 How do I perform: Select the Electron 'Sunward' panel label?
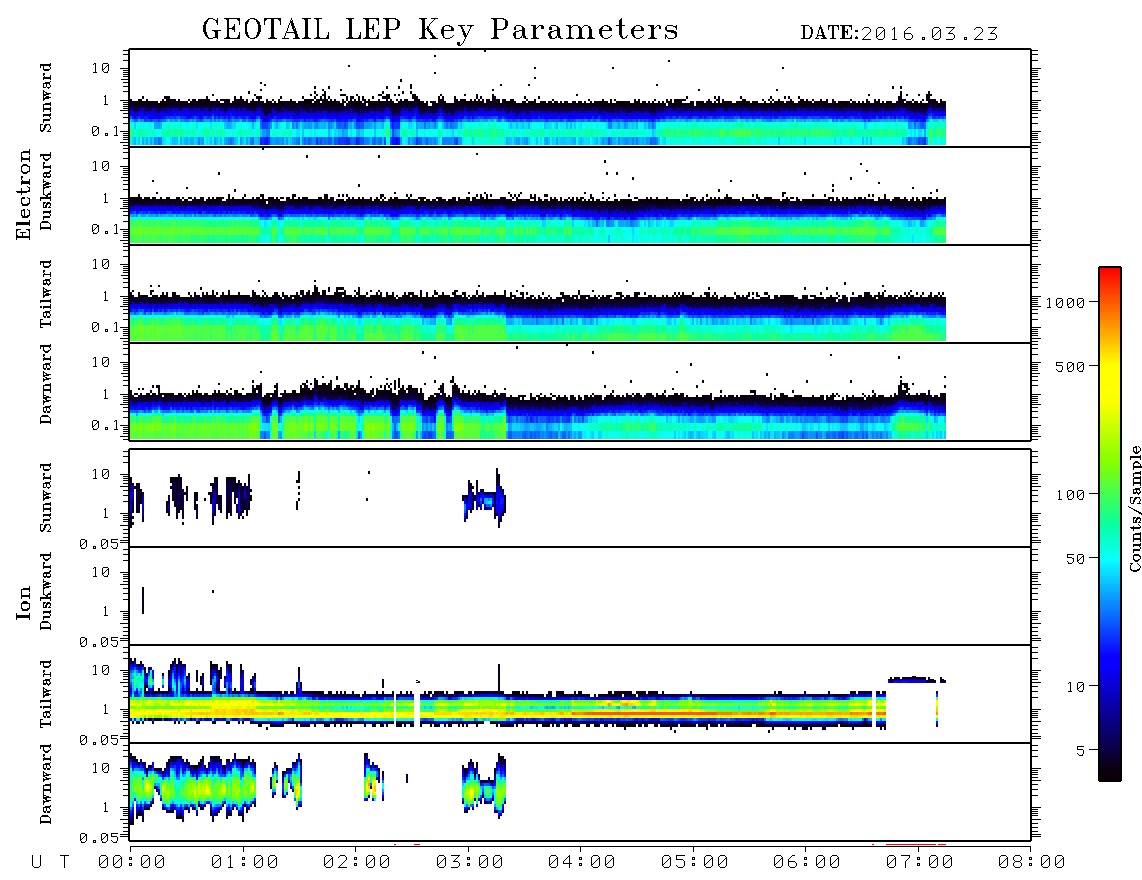click(46, 98)
